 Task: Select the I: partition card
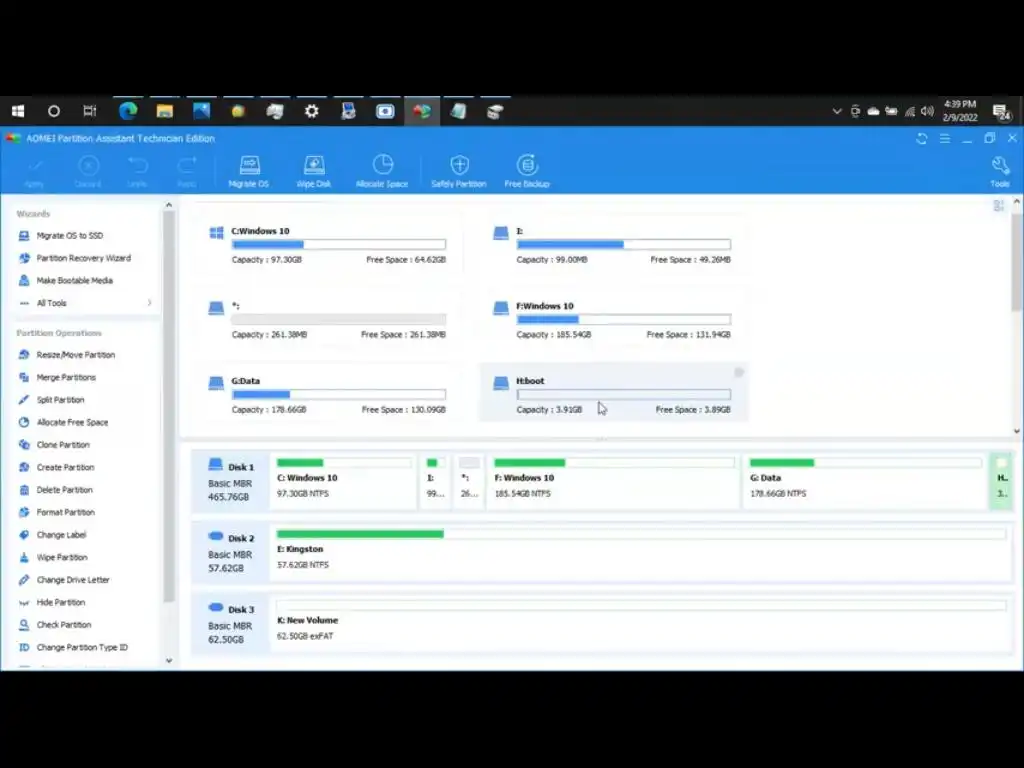pyautogui.click(x=612, y=245)
